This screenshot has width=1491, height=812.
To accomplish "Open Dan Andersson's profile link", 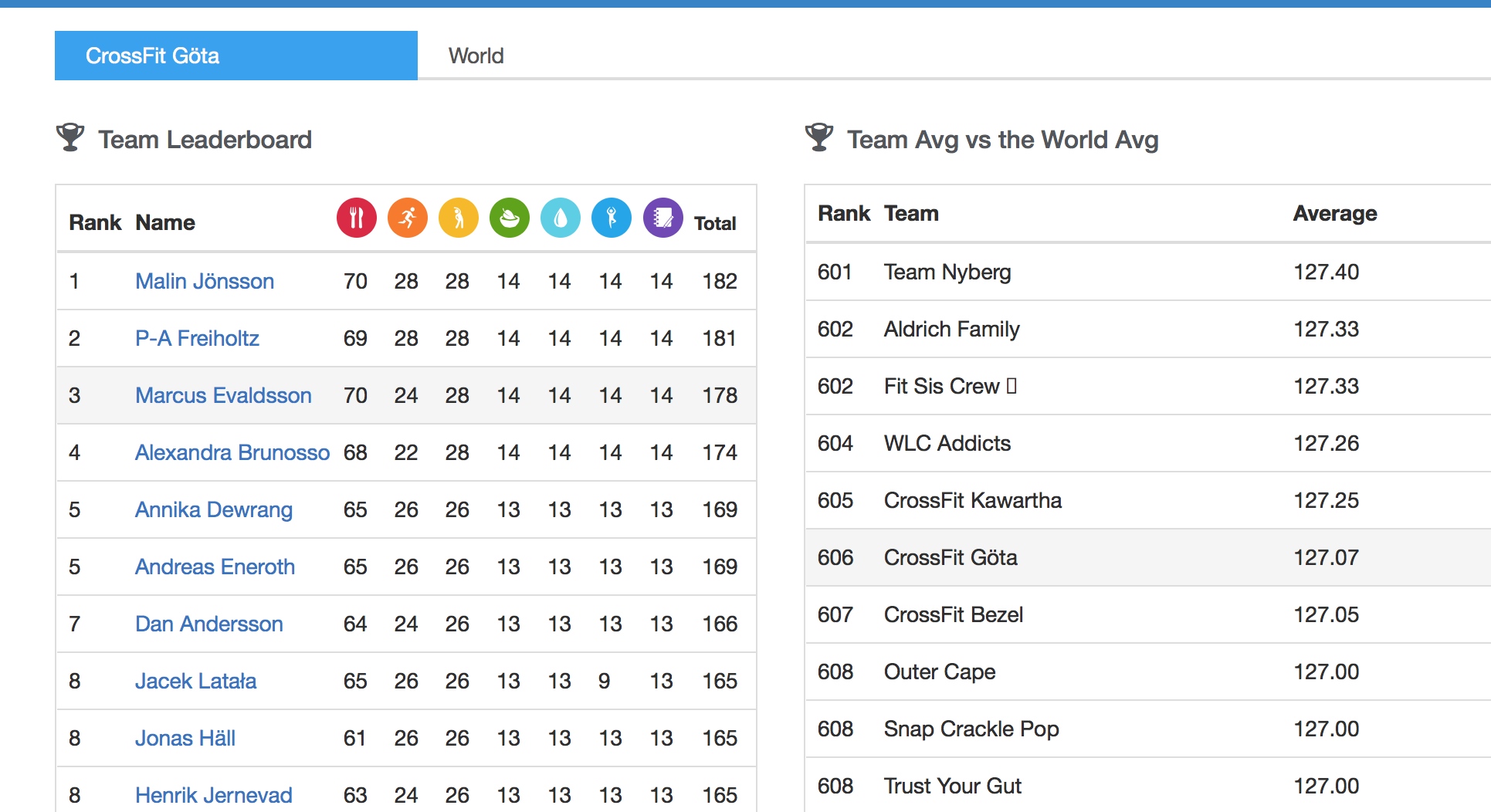I will (x=208, y=624).
